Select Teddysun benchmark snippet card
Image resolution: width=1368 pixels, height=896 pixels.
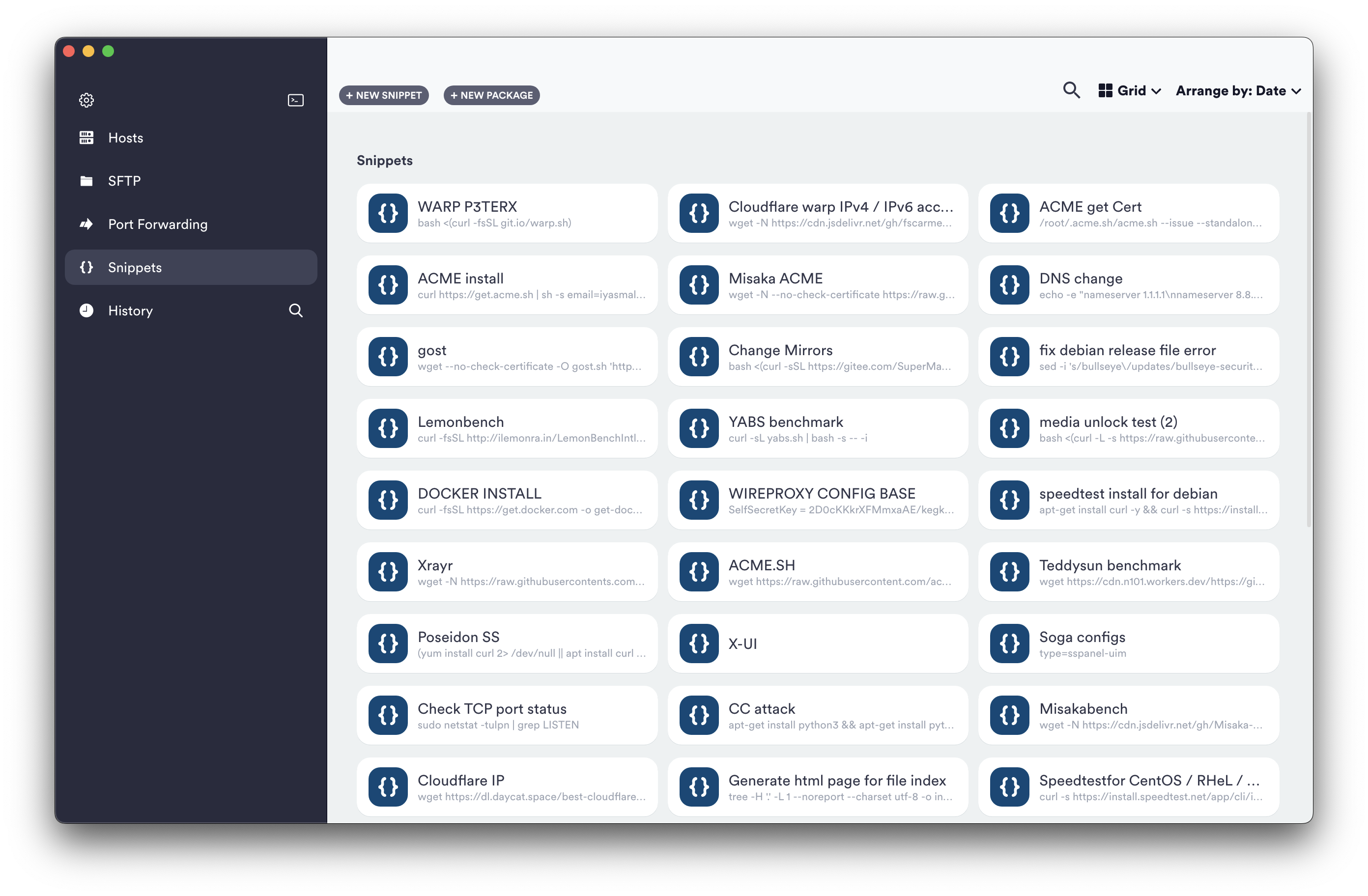pos(1128,572)
